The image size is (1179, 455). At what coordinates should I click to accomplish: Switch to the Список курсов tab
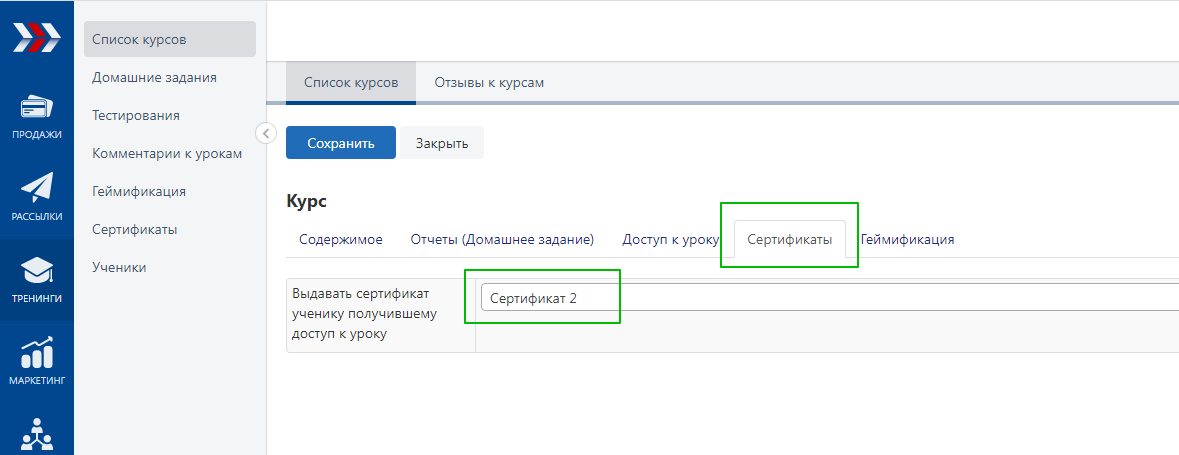350,83
